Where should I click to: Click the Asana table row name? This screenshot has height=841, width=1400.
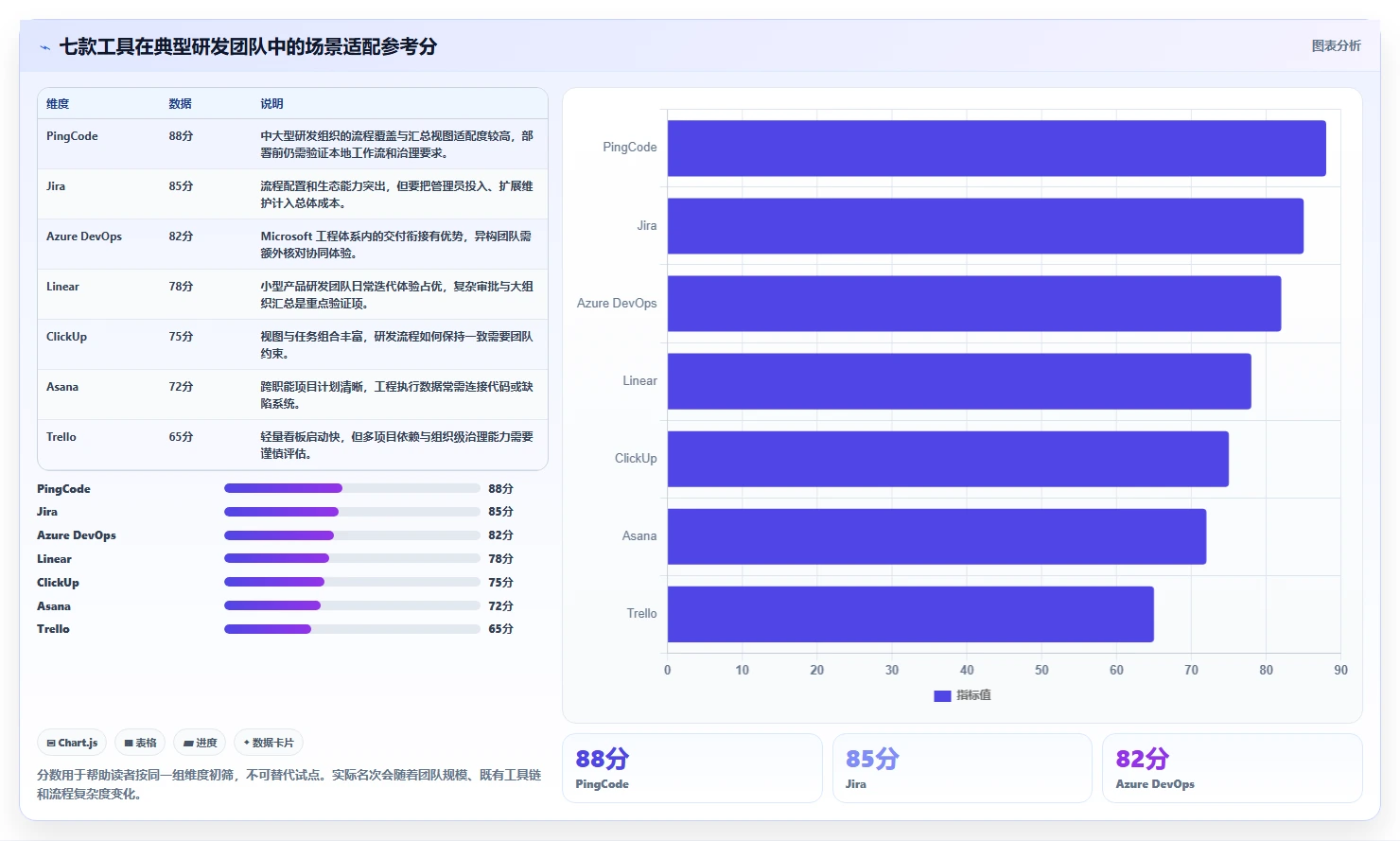click(x=62, y=387)
